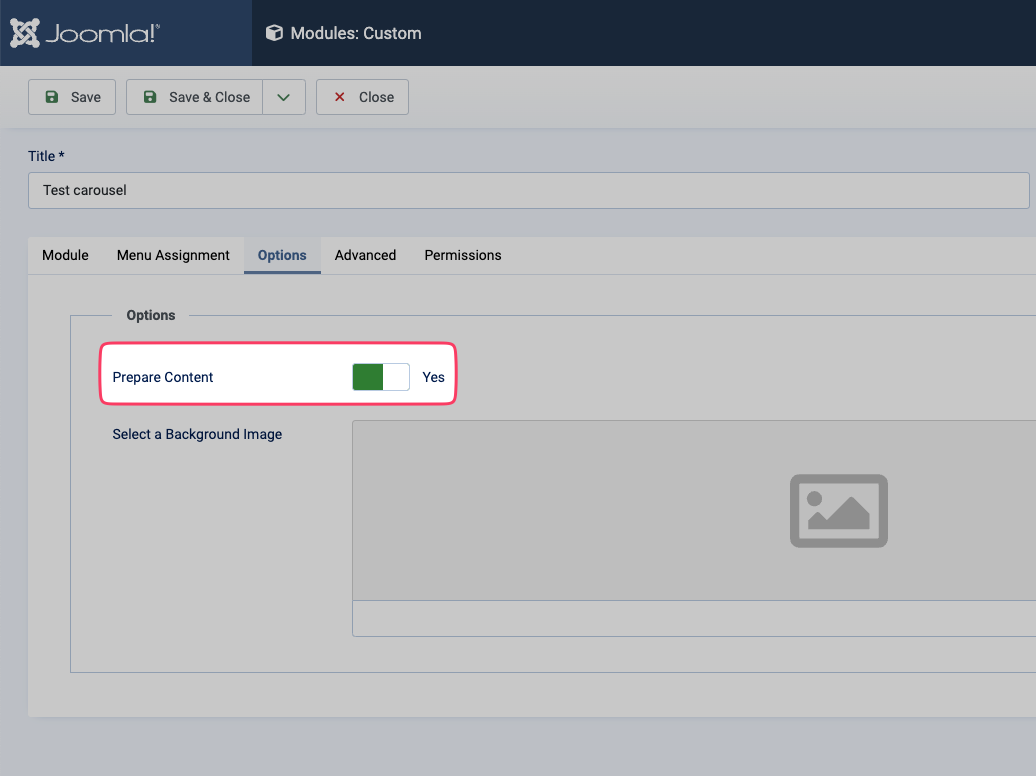The image size is (1036, 776).
Task: Expand the Save & Close dropdown arrow
Action: click(x=284, y=97)
